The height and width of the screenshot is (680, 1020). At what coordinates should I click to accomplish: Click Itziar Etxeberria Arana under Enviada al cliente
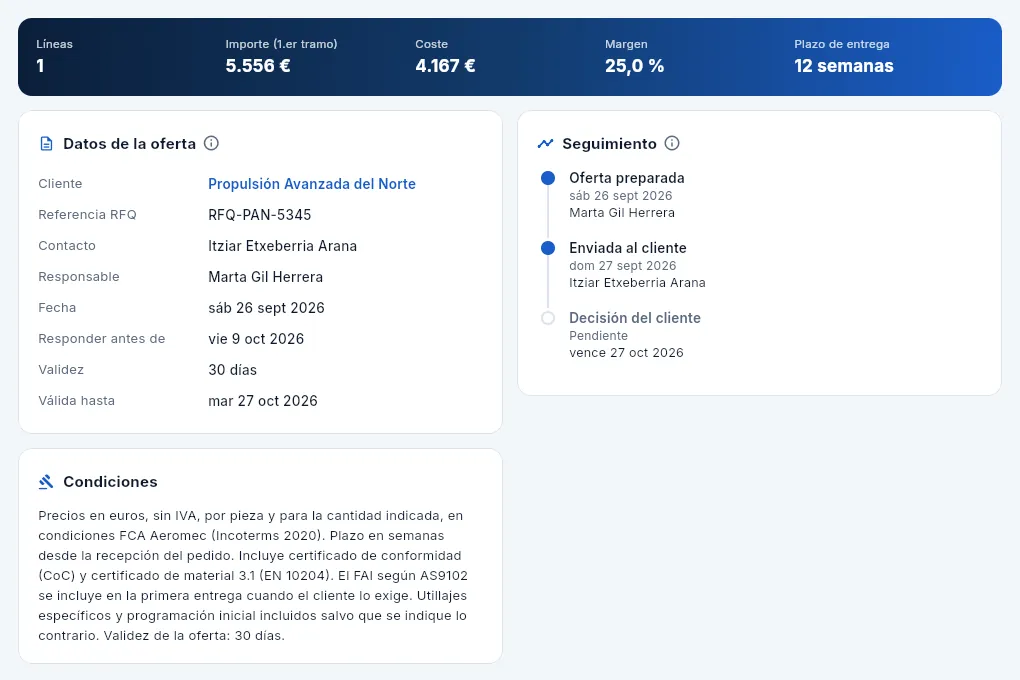coord(637,283)
